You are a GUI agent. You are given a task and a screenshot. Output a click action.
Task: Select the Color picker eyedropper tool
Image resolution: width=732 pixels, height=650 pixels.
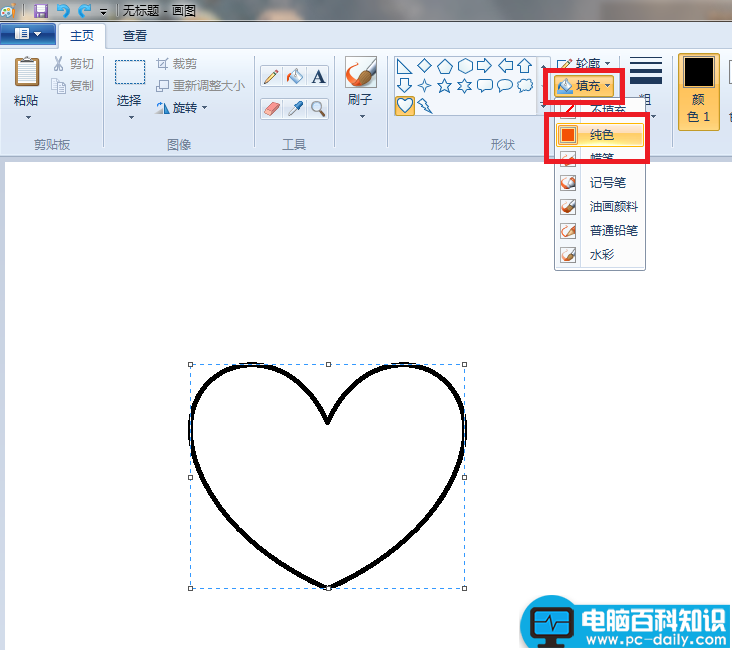pyautogui.click(x=295, y=109)
